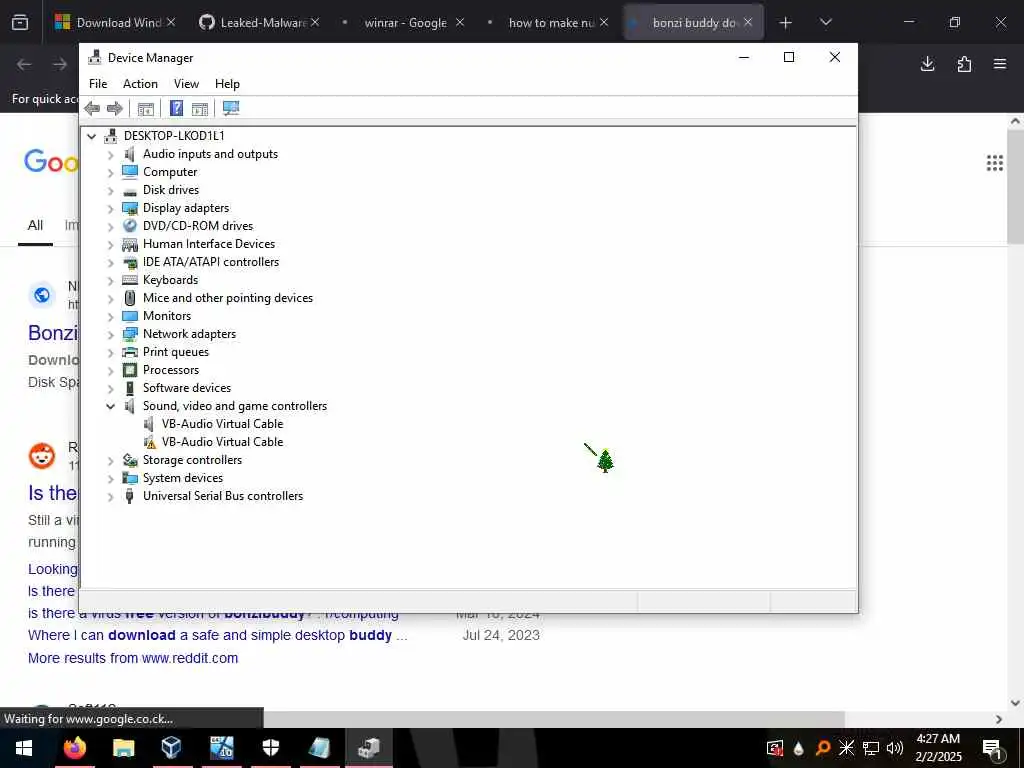1024x768 pixels.
Task: Select the Keyboards category icon
Action: (130, 280)
